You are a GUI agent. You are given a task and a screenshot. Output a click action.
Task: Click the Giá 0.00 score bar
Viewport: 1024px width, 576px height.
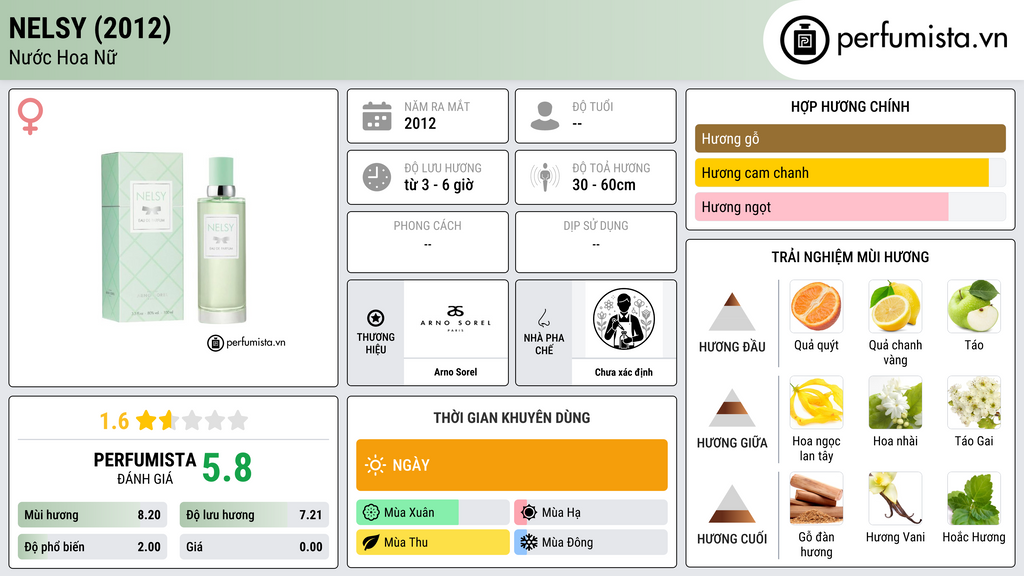click(254, 547)
